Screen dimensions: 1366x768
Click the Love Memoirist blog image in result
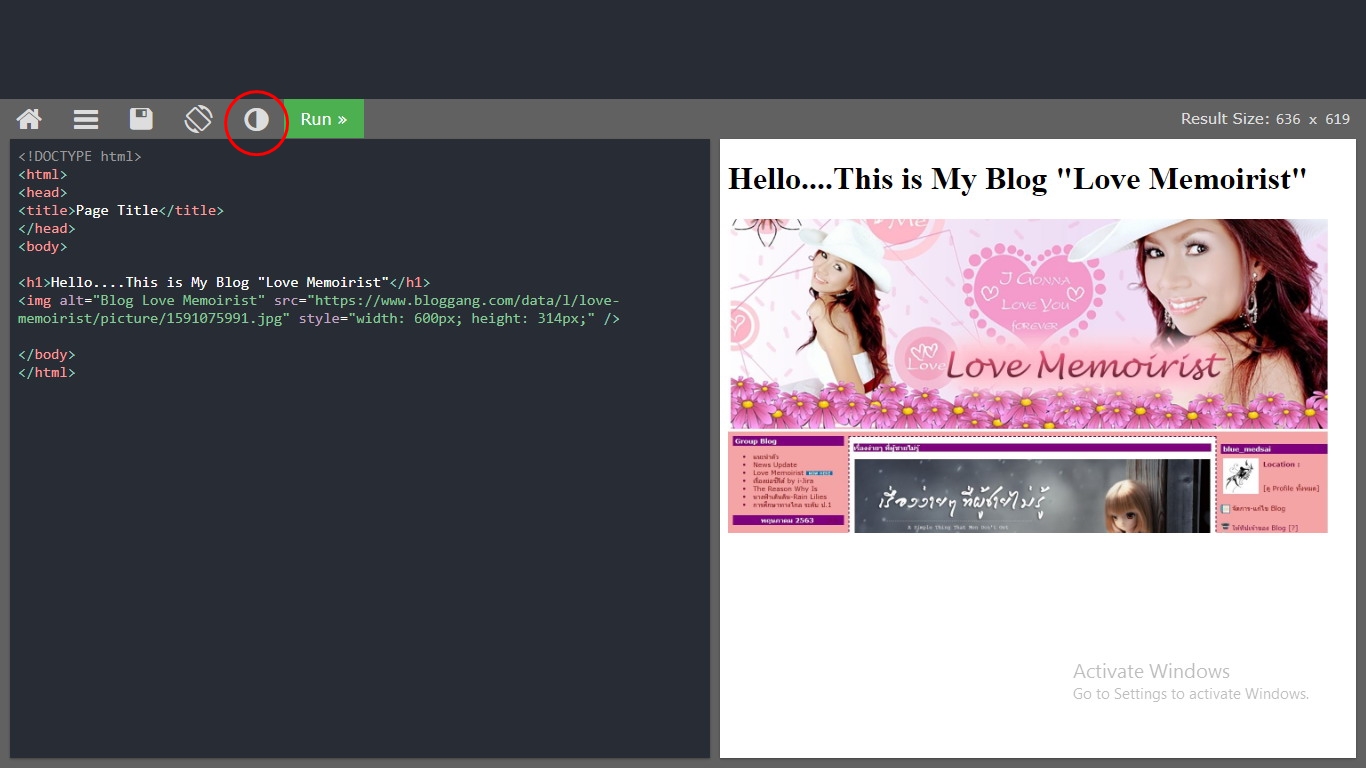click(x=1028, y=376)
